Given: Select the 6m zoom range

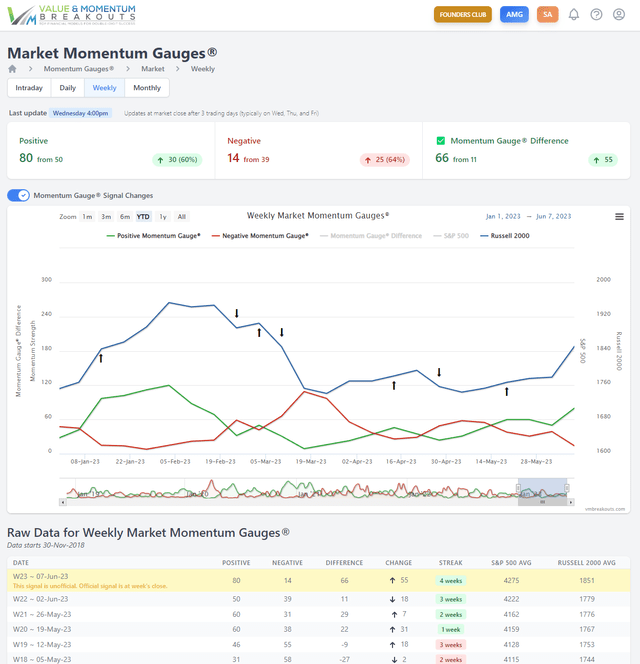Looking at the screenshot, I should (125, 216).
